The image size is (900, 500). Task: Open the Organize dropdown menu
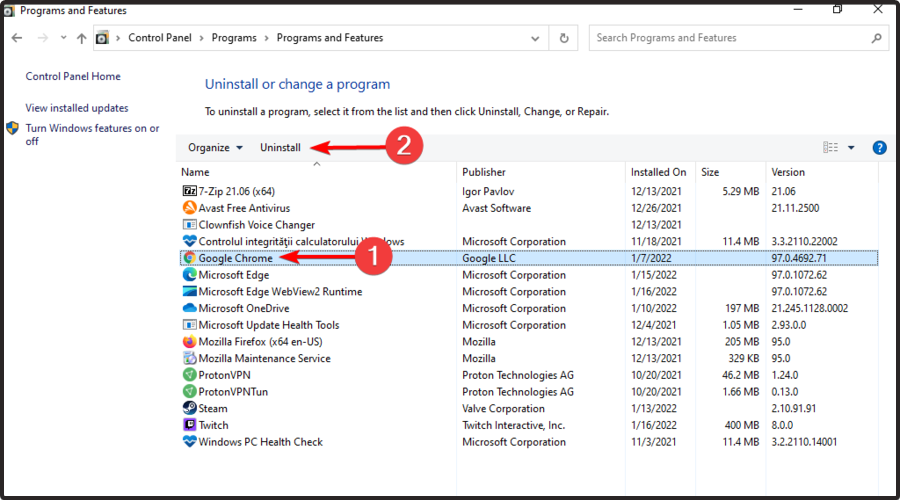coord(215,148)
